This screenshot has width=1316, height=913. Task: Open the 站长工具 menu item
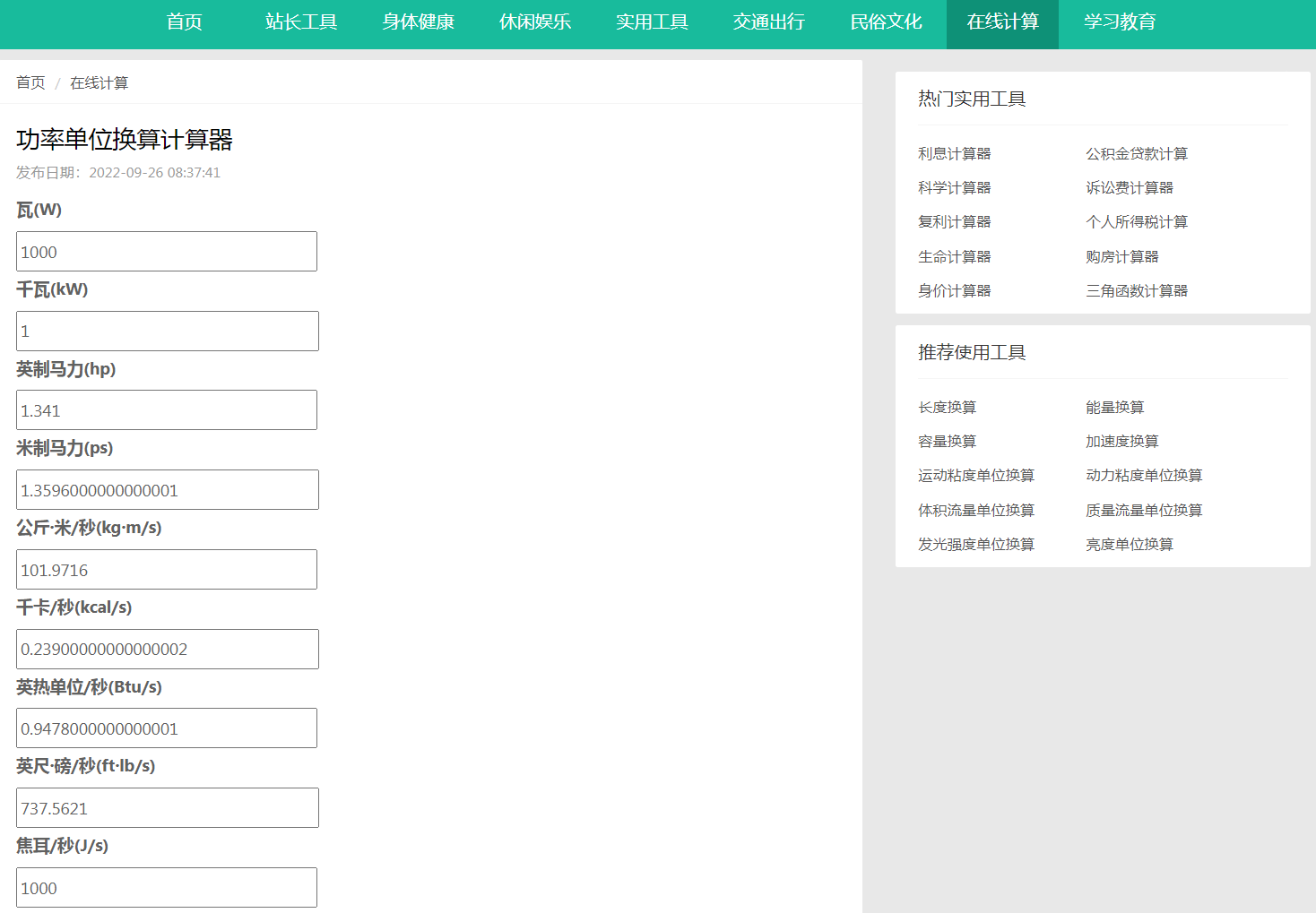click(x=301, y=22)
